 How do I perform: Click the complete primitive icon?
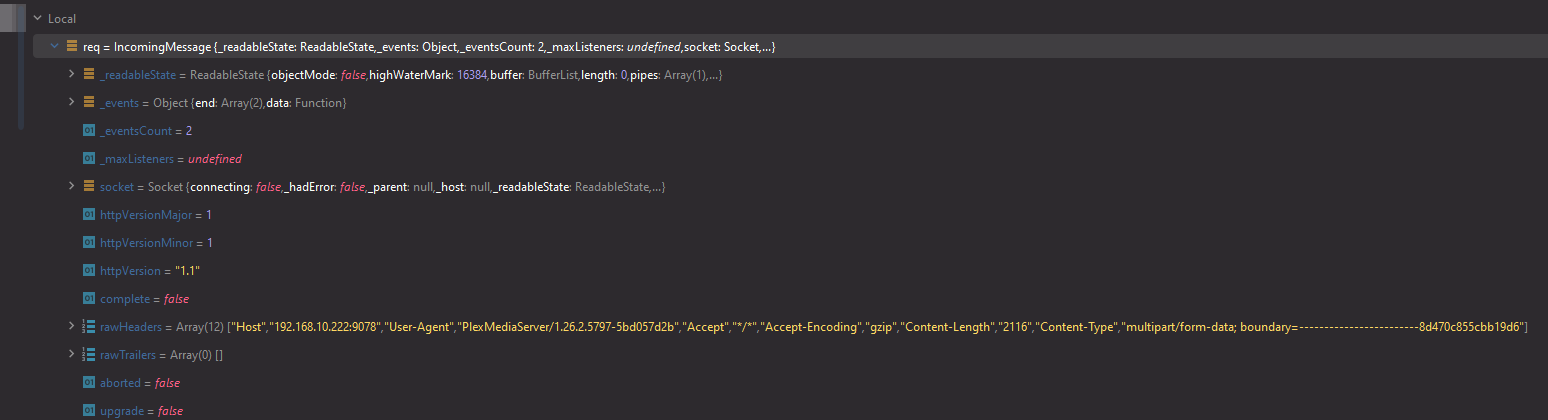click(x=89, y=299)
